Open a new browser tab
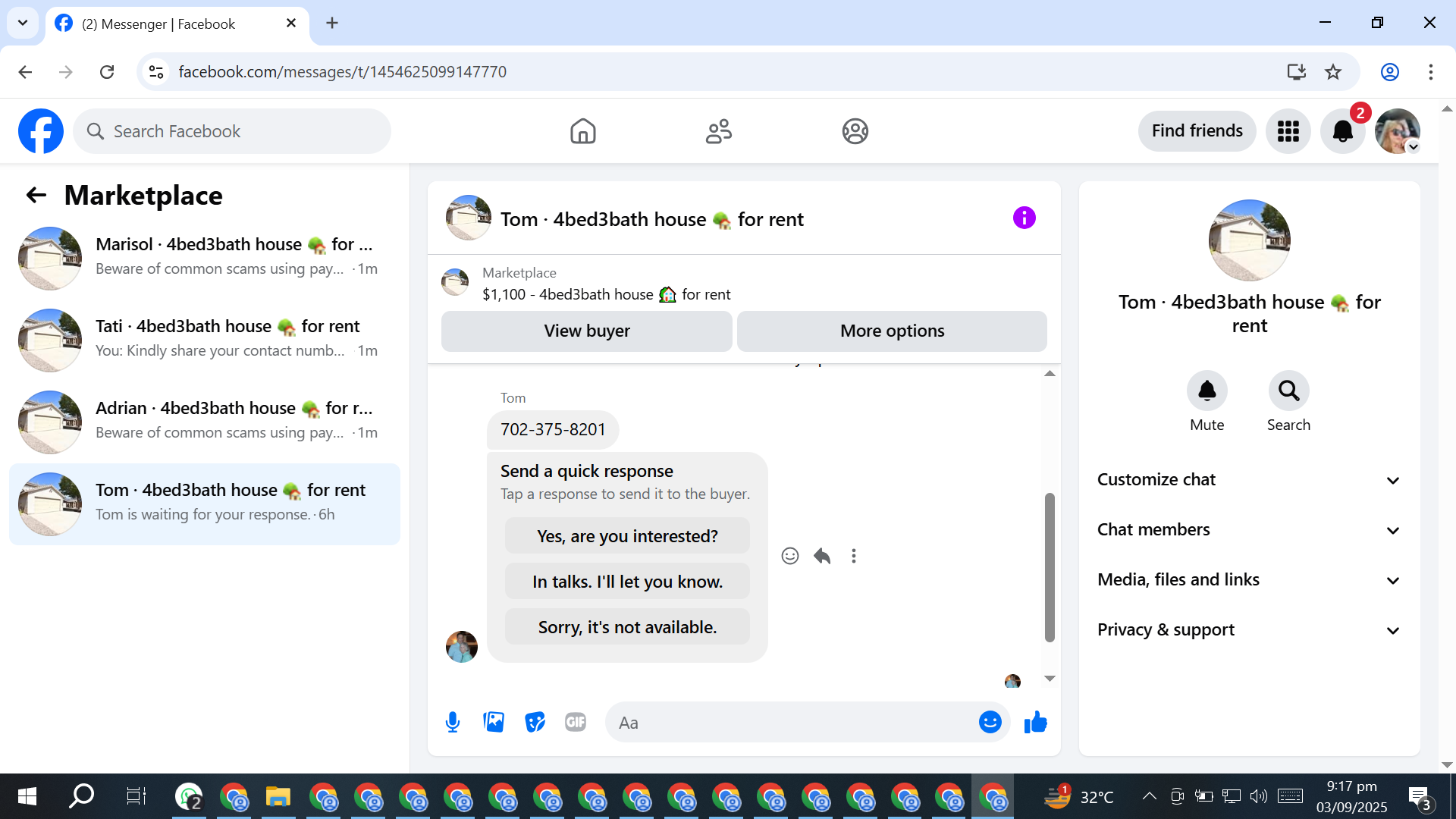 331,24
